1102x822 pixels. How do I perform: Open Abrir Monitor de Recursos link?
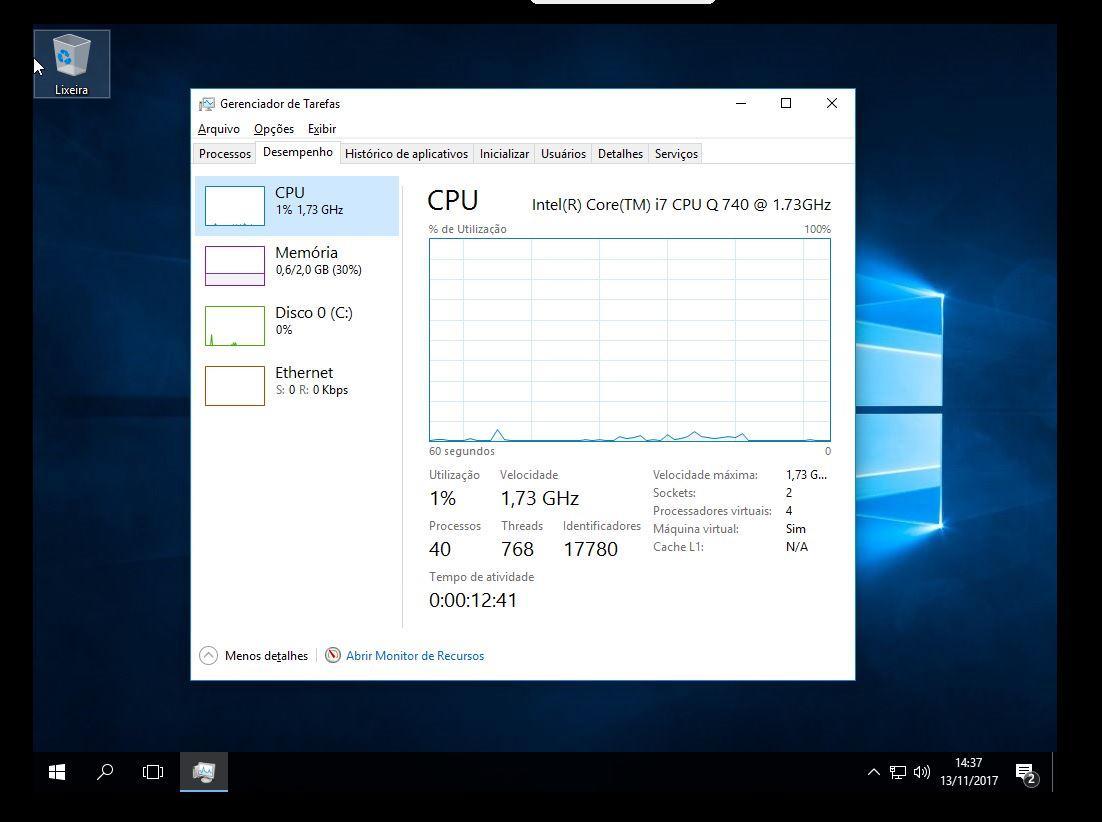pyautogui.click(x=415, y=655)
